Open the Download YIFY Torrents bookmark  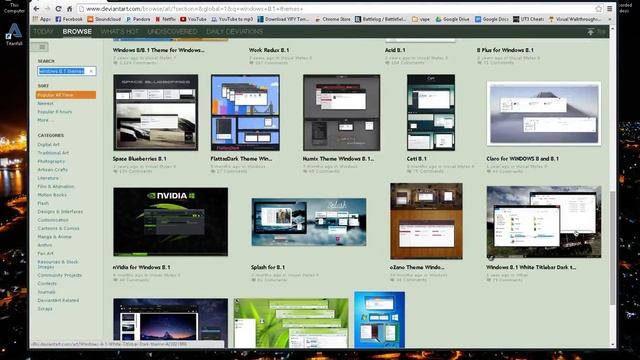click(283, 19)
